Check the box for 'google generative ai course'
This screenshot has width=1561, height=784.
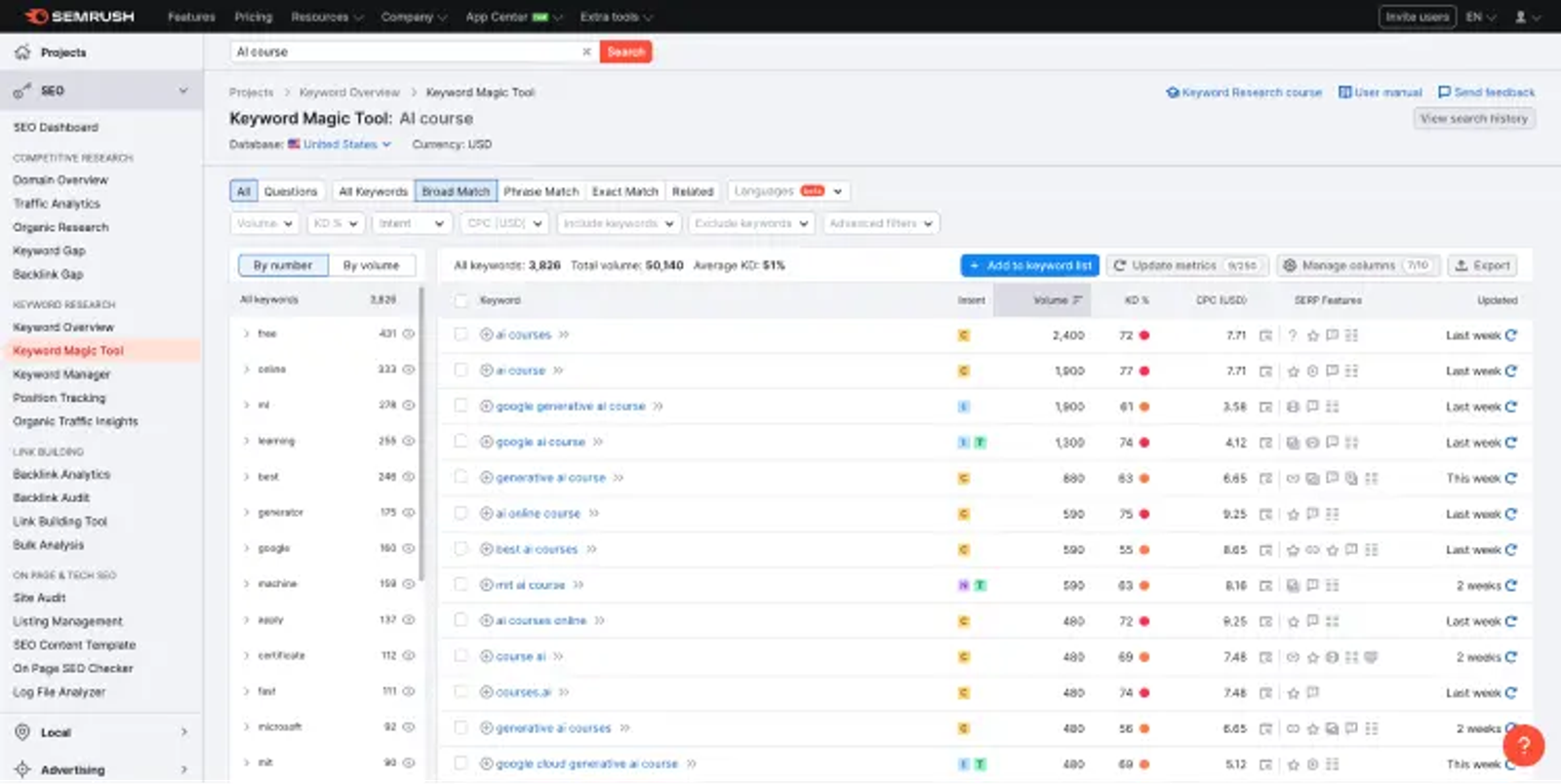460,406
